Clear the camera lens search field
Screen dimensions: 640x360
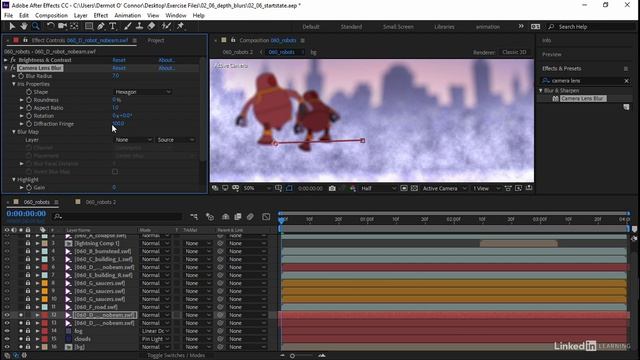tap(627, 81)
